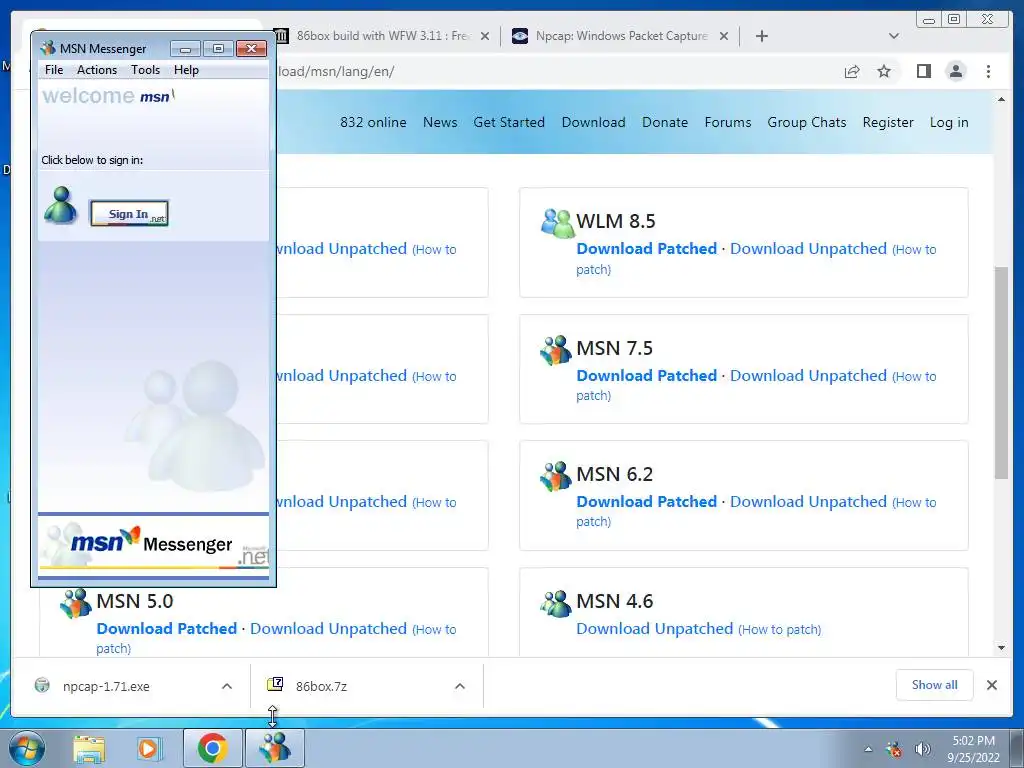Click the MSN 7.5 butterfly buddies icon
This screenshot has width=1024, height=768.
click(x=556, y=349)
